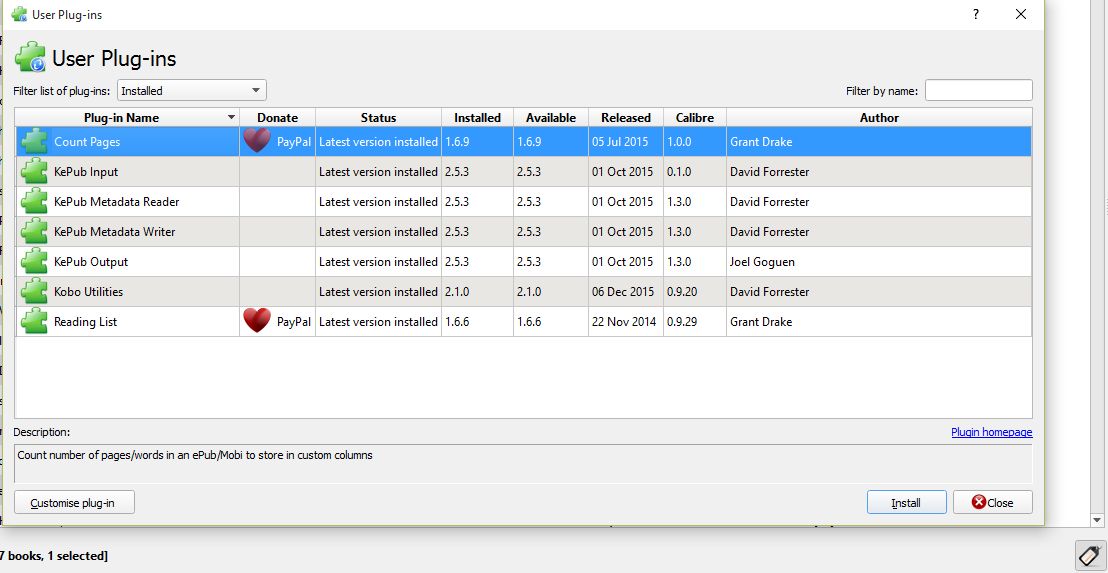This screenshot has width=1108, height=573.
Task: Sort by the Donate column header
Action: pos(277,117)
